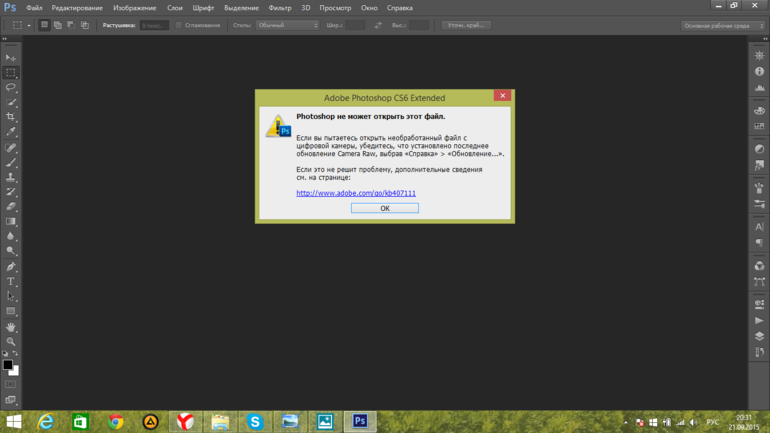Viewport: 770px width, 433px height.
Task: Select the Horizontal Type tool
Action: (11, 282)
